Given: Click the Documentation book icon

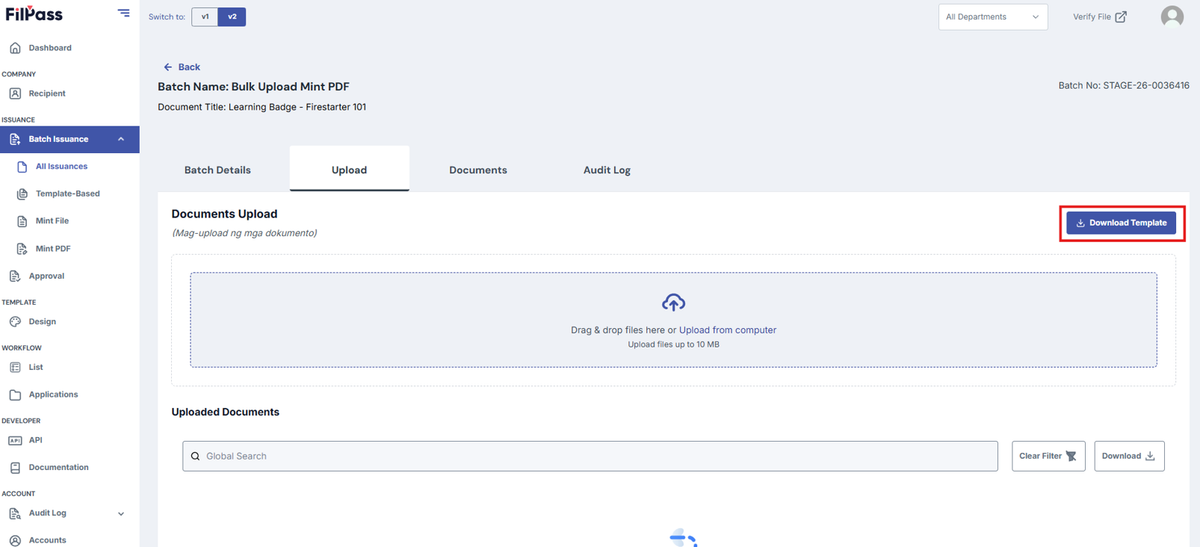Looking at the screenshot, I should pos(15,467).
